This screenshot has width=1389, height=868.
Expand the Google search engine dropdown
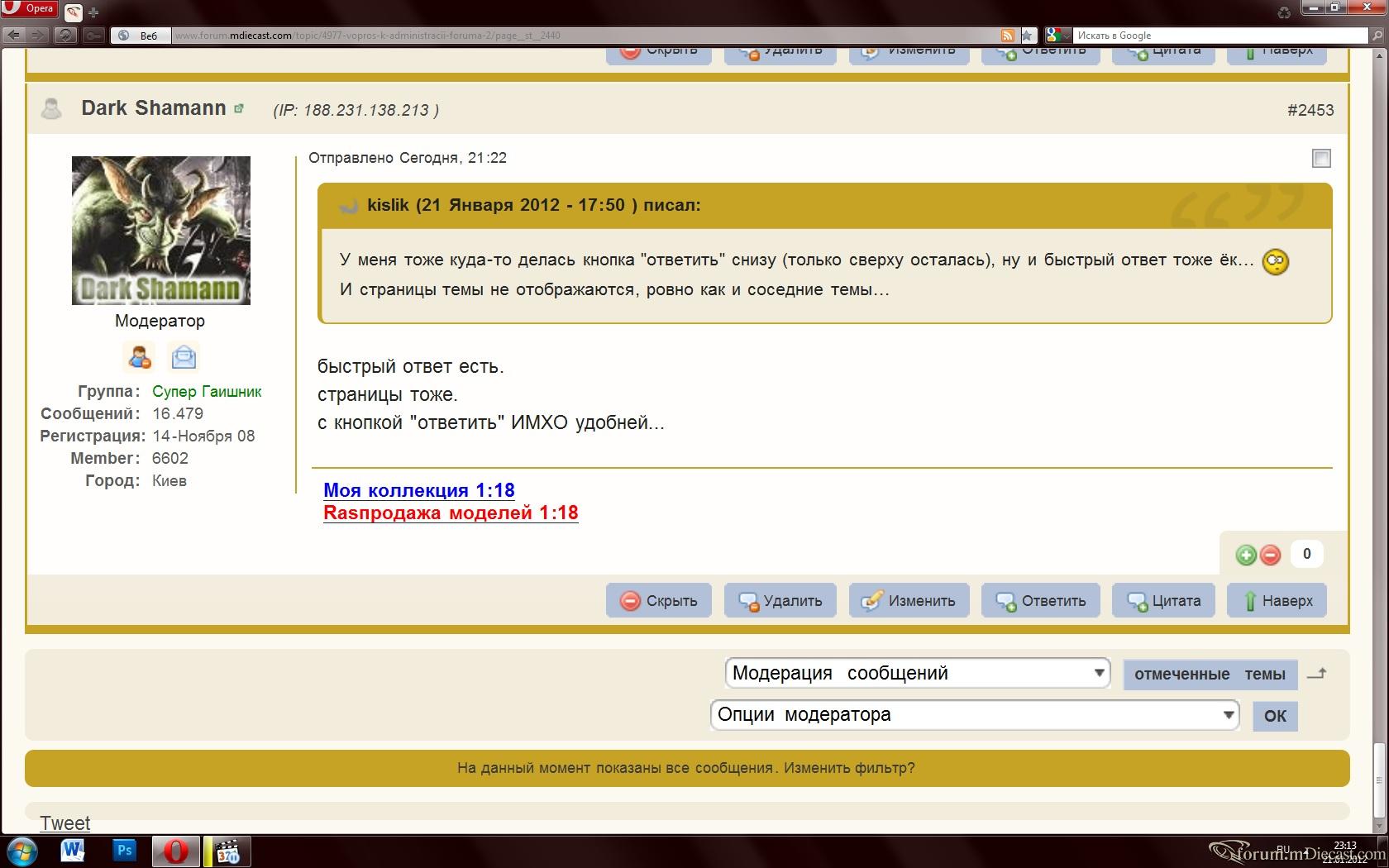1057,36
